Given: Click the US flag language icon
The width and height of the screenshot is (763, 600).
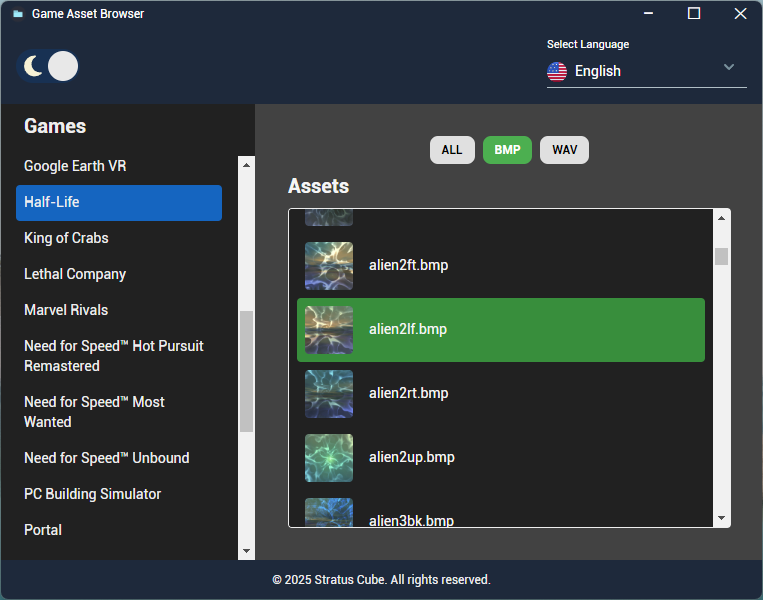Looking at the screenshot, I should 557,72.
